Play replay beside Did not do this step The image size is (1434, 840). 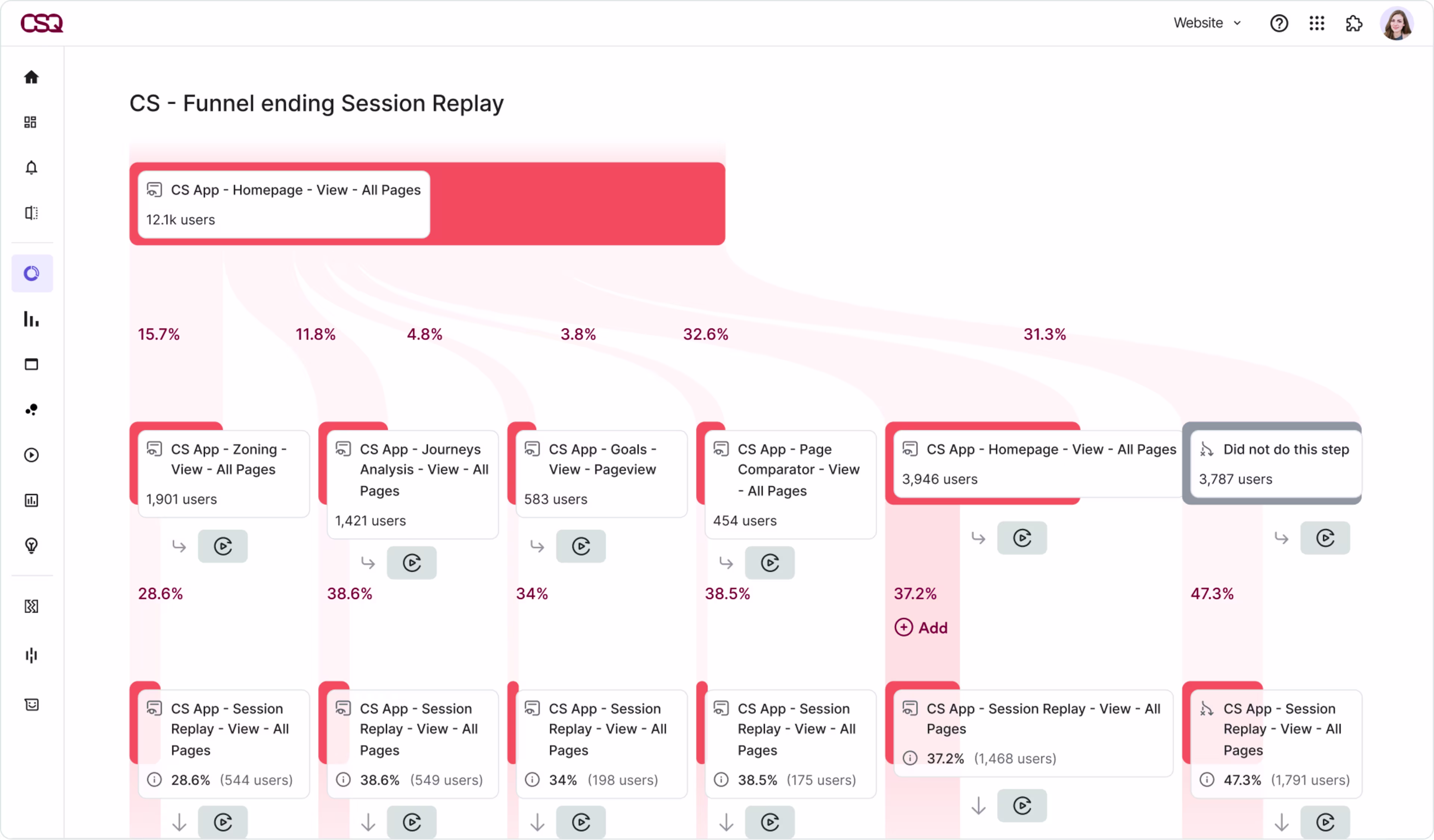pyautogui.click(x=1326, y=538)
